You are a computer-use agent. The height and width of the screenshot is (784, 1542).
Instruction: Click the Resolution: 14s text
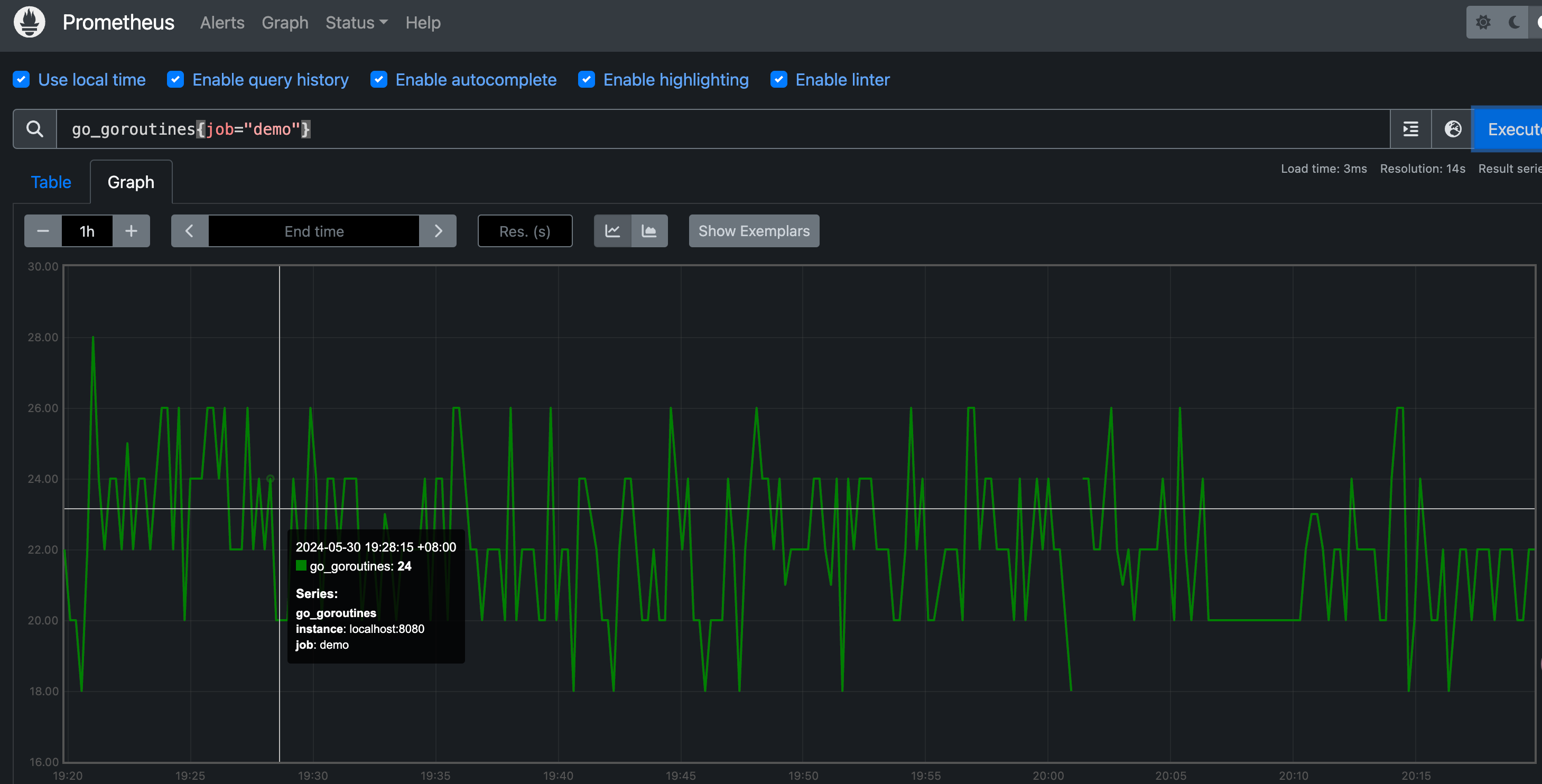1422,169
